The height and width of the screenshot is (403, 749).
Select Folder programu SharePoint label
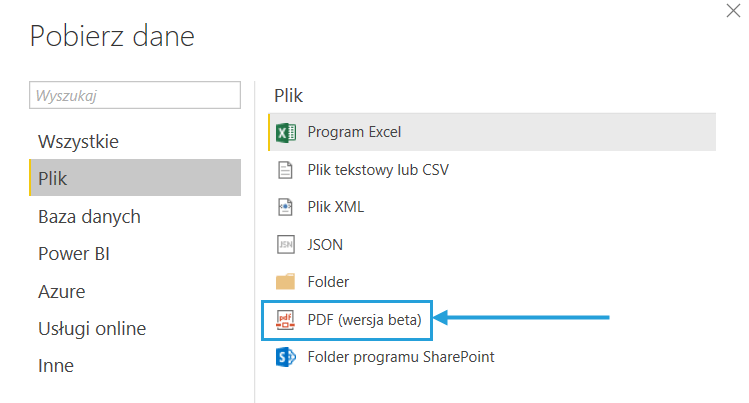(401, 357)
